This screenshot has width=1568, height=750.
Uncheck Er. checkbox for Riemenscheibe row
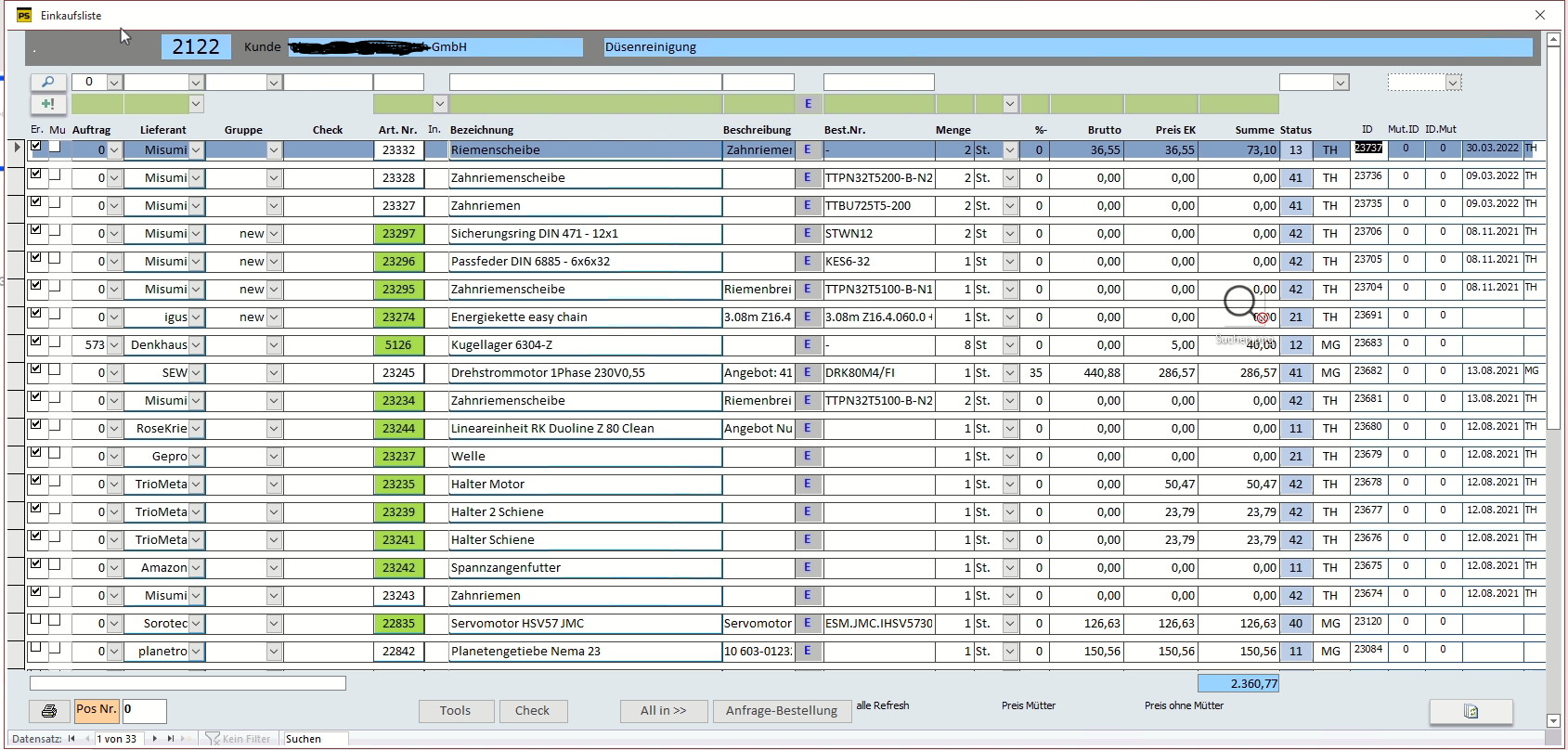(36, 146)
